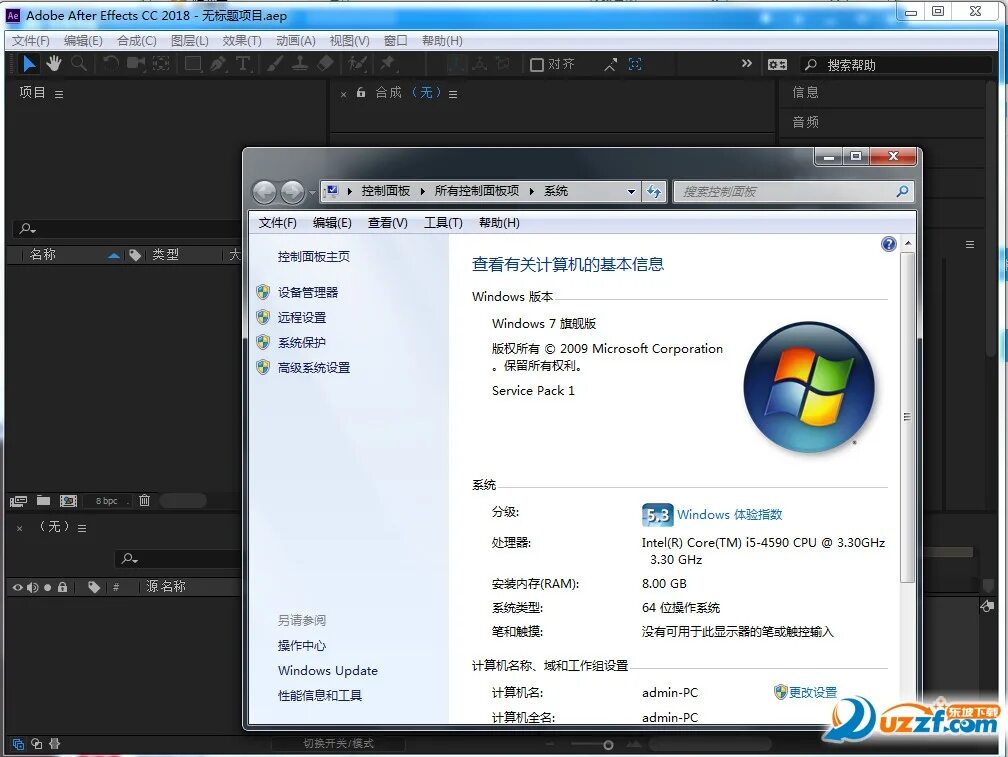This screenshot has height=757, width=1008.
Task: Select the Roto Brush tool
Action: point(357,64)
